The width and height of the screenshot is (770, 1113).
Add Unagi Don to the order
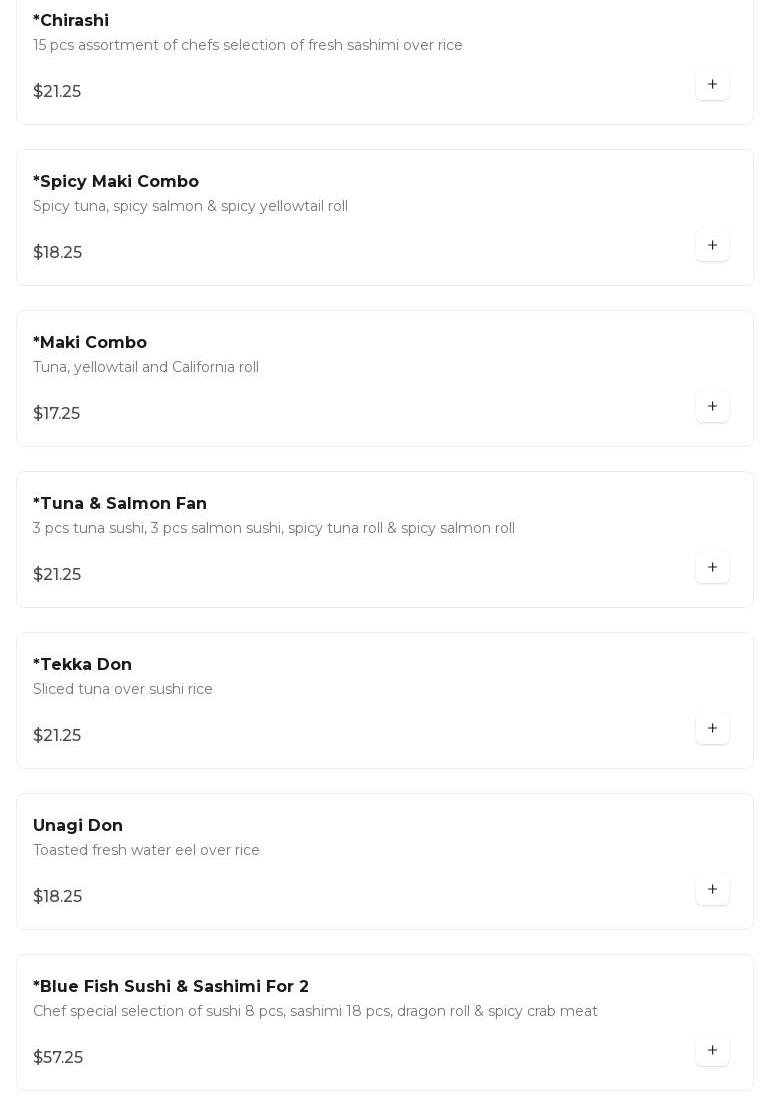coord(712,890)
